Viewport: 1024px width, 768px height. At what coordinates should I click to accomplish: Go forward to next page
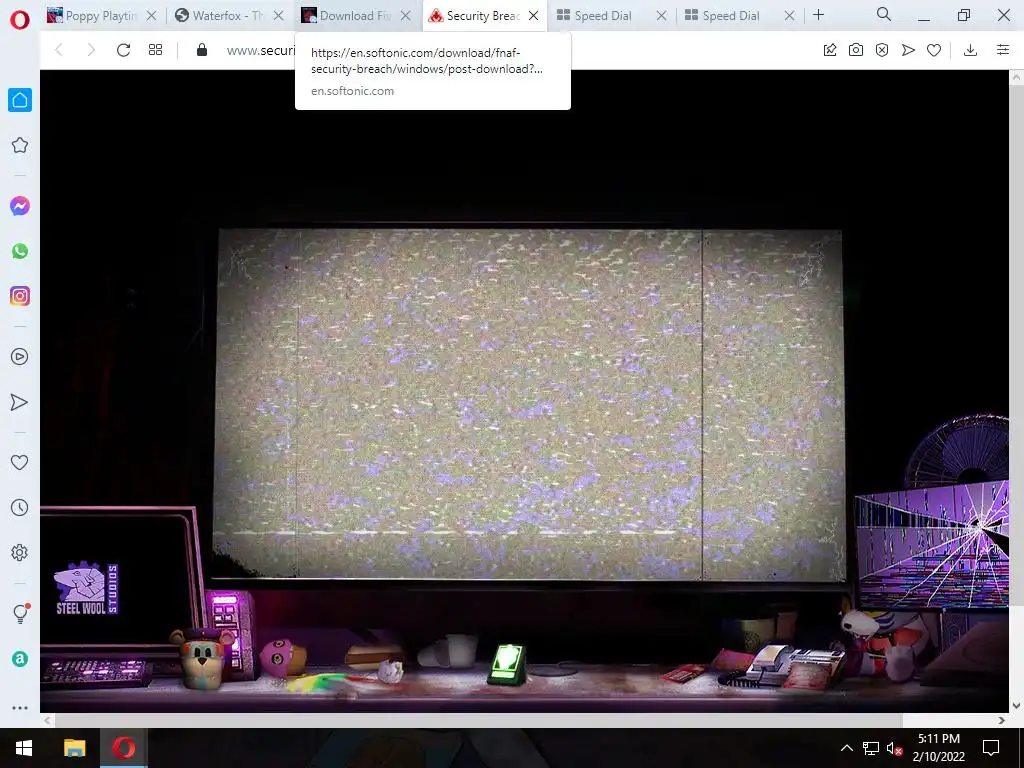(91, 50)
